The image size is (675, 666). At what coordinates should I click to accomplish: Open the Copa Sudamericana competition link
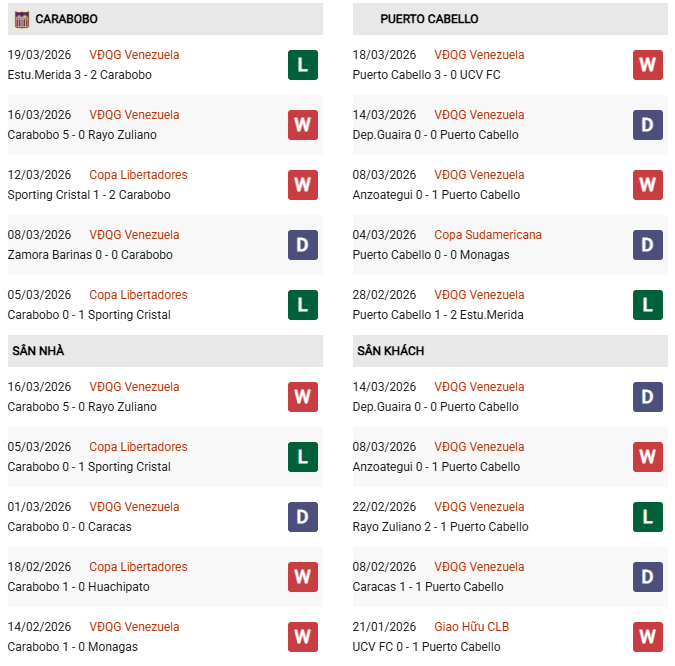488,235
